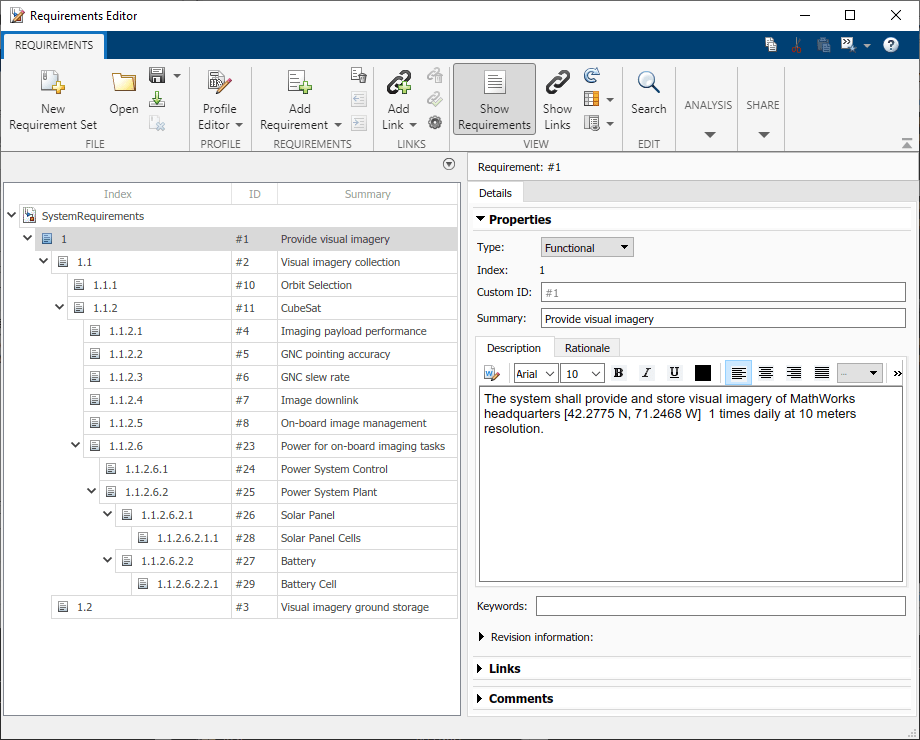The image size is (920, 740).
Task: Collapse the 1.1.2.6 requirement branch
Action: [75, 445]
